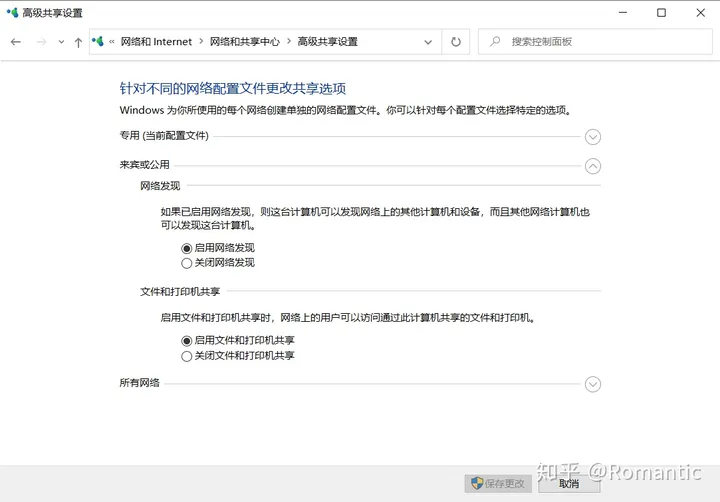
Task: Close the 高级共享设置 window
Action: pyautogui.click(x=700, y=12)
